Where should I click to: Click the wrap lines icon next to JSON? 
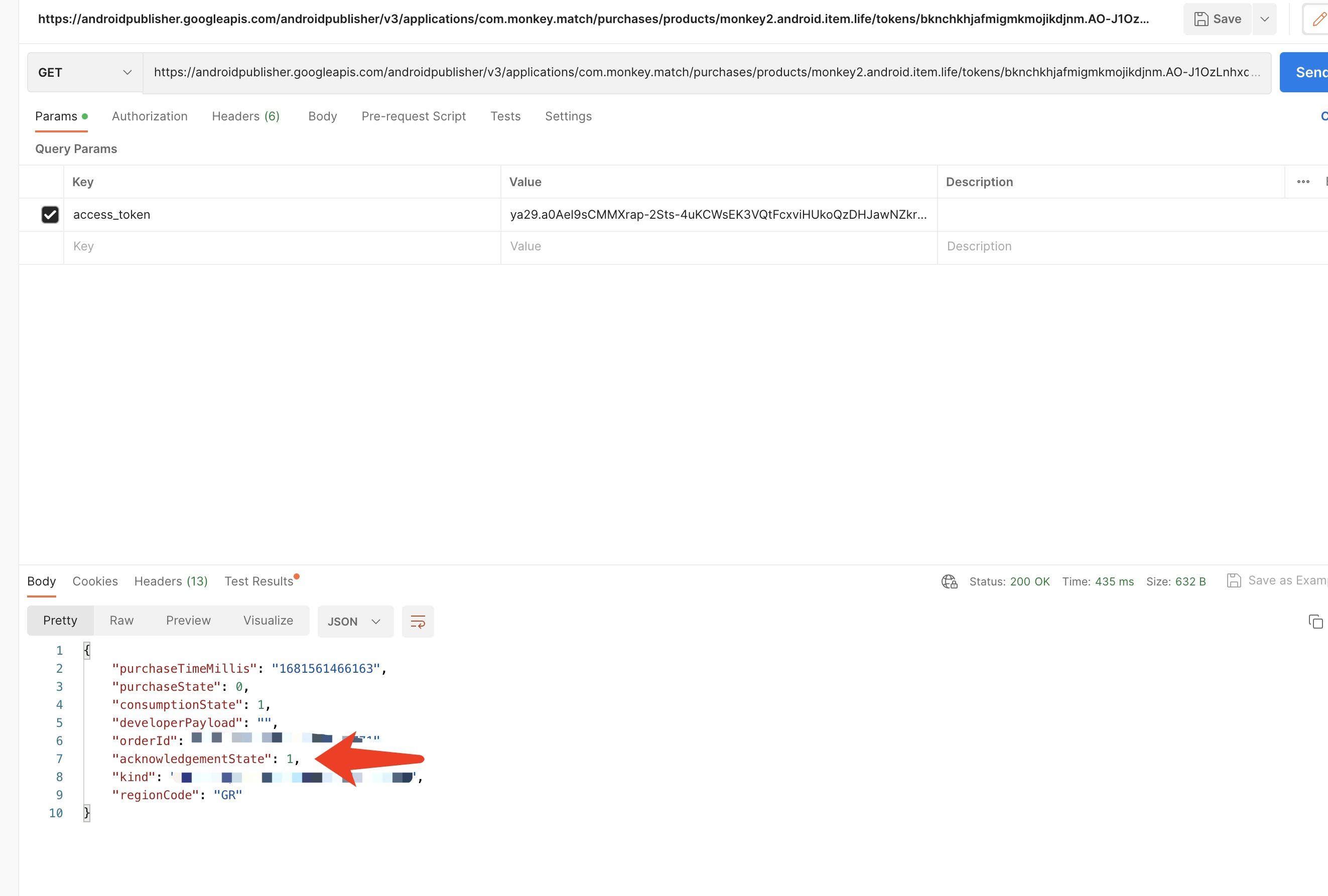pyautogui.click(x=418, y=621)
